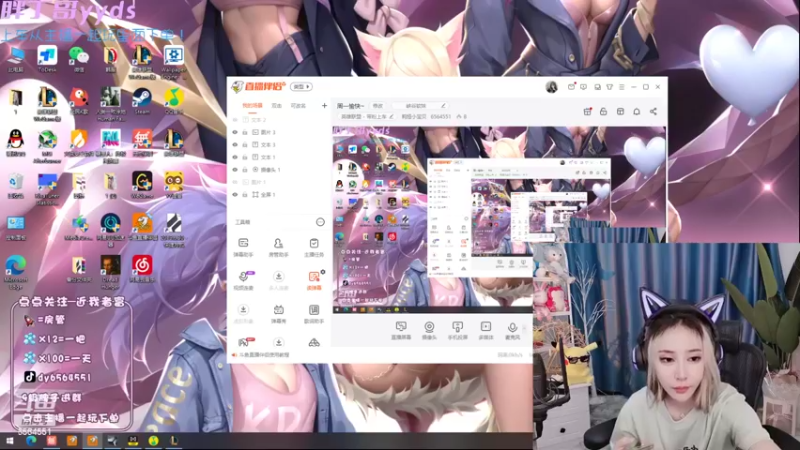The width and height of the screenshot is (800, 450).
Task: Open the orange 读弹幕 tool
Action: pyautogui.click(x=314, y=281)
